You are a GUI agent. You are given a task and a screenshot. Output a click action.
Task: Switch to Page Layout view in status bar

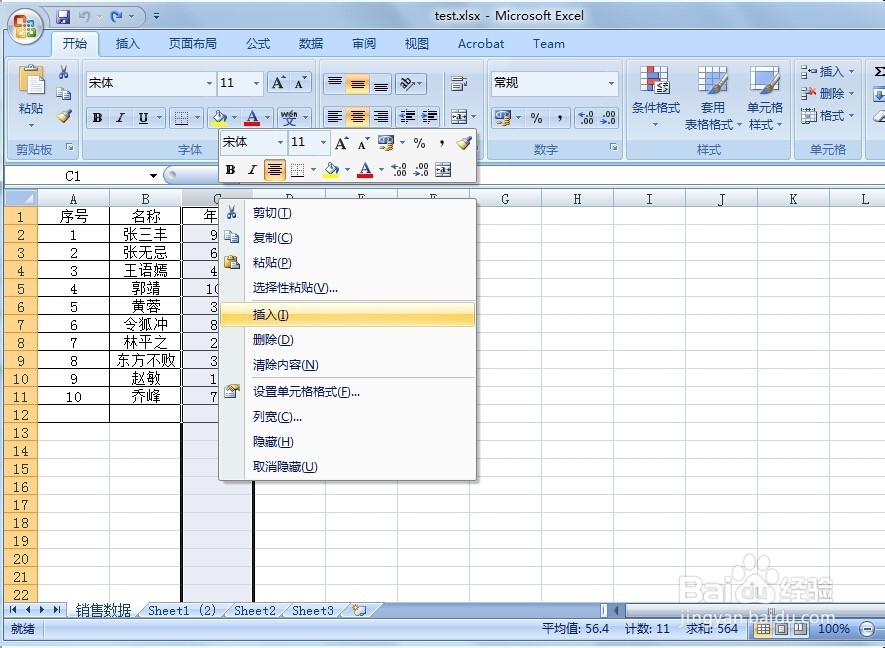(x=782, y=628)
